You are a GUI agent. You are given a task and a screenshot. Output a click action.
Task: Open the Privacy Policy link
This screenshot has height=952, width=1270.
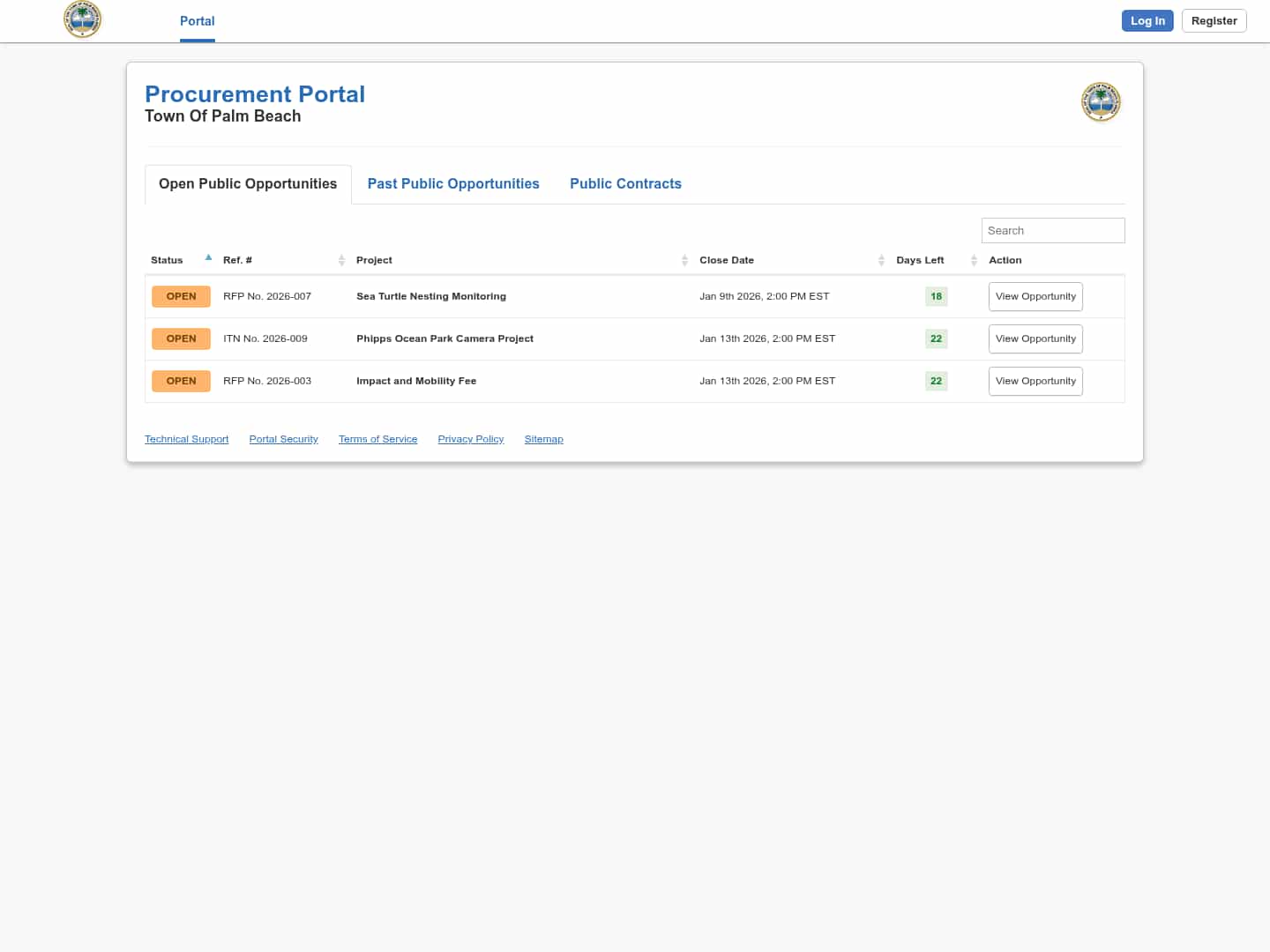click(470, 439)
